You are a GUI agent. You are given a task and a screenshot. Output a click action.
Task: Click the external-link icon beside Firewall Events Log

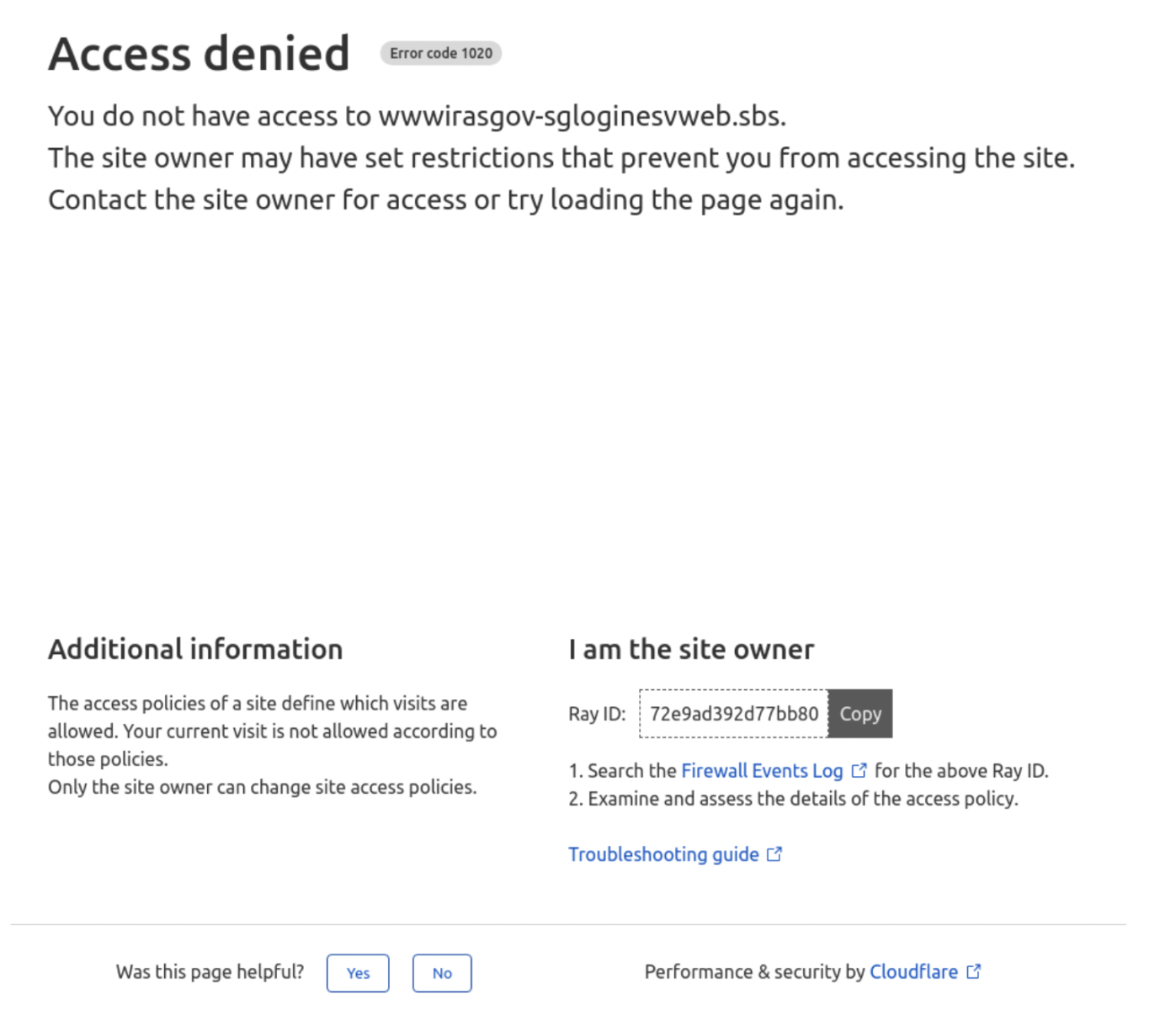859,770
